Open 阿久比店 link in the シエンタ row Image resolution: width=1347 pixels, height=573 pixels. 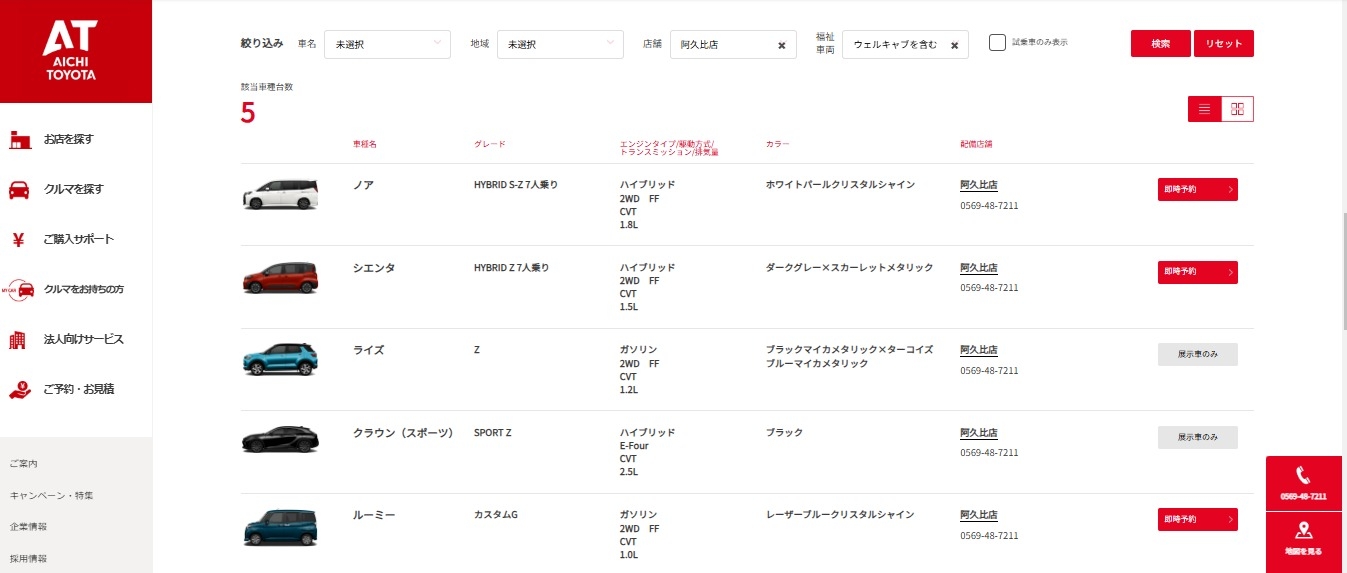[978, 268]
